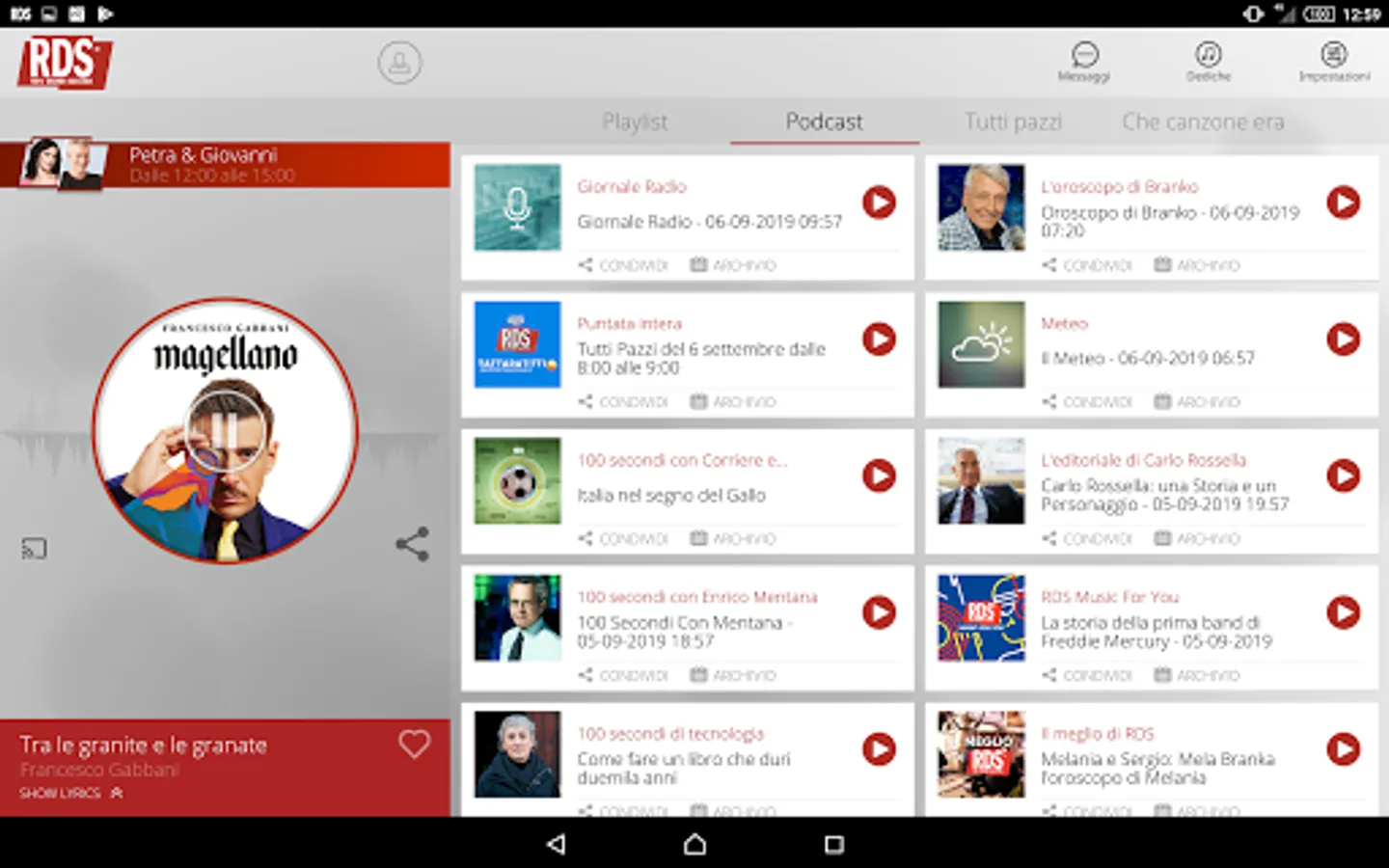Tap the cast screen icon

click(x=35, y=549)
